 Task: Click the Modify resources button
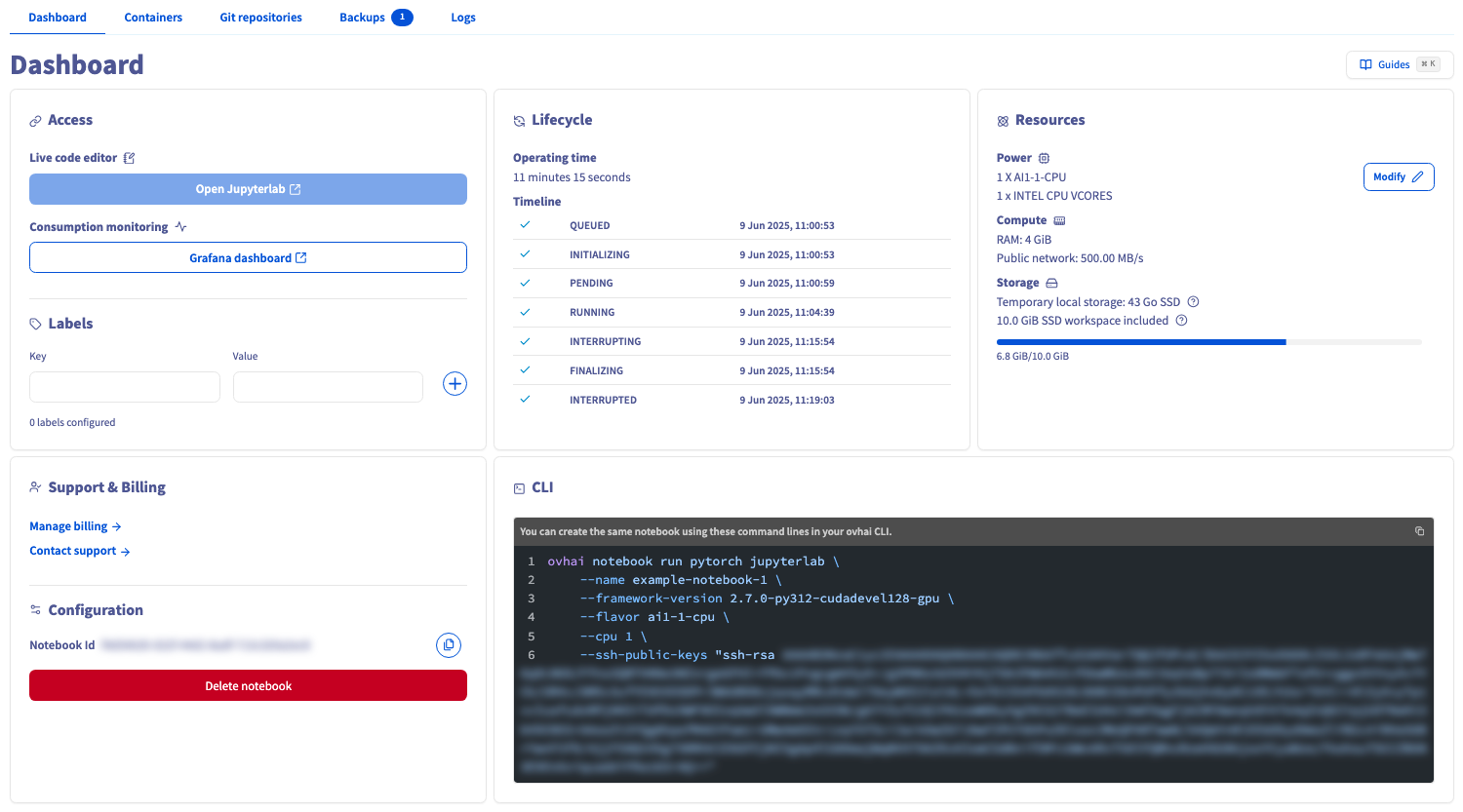pyautogui.click(x=1399, y=176)
